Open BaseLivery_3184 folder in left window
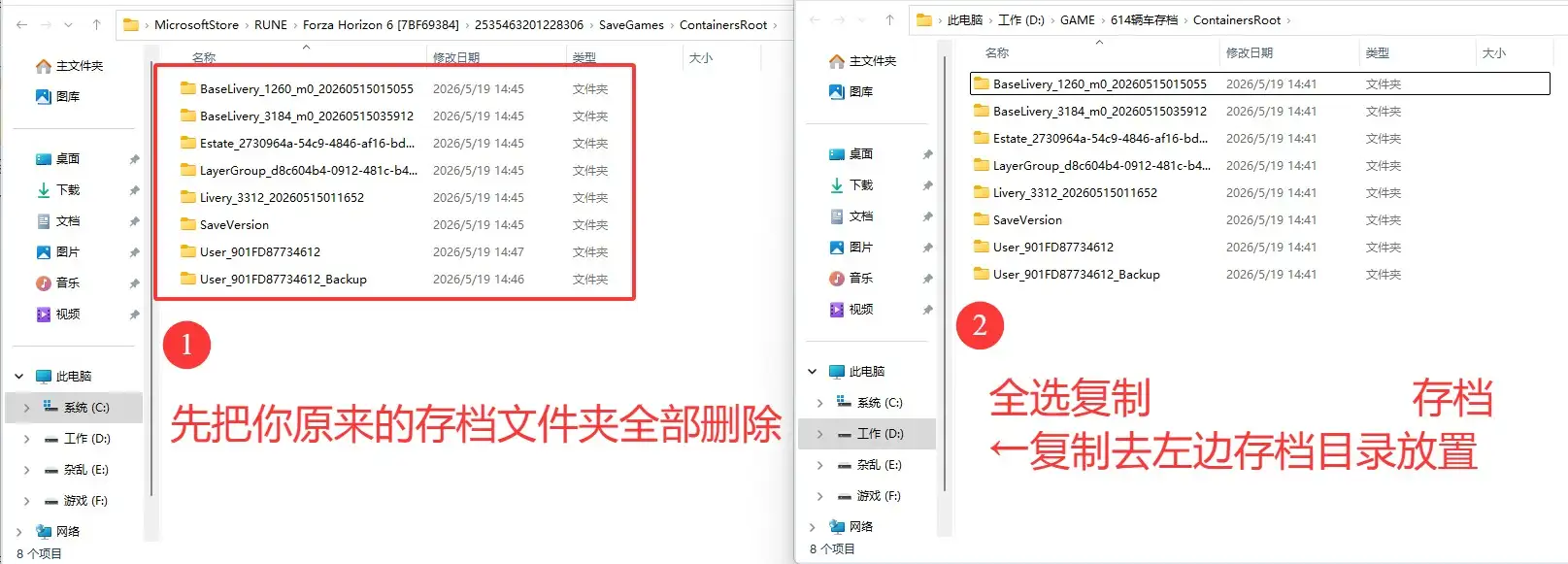1568x564 pixels. point(306,116)
